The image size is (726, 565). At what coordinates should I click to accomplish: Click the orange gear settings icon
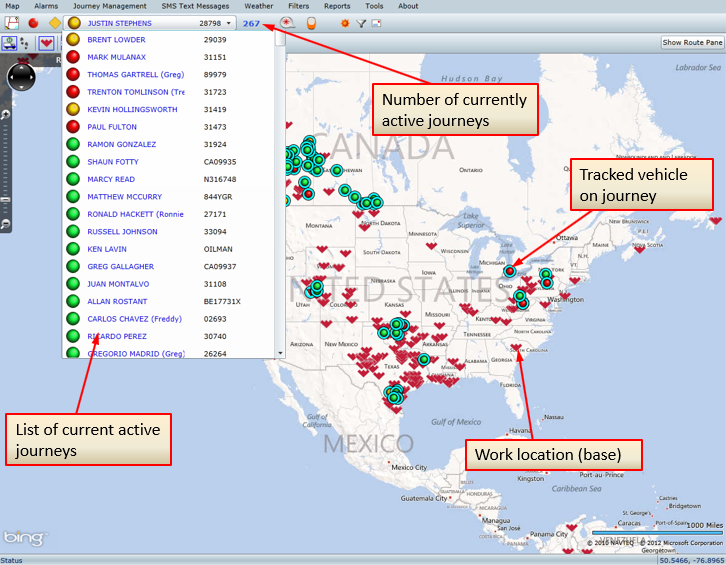pyautogui.click(x=345, y=22)
